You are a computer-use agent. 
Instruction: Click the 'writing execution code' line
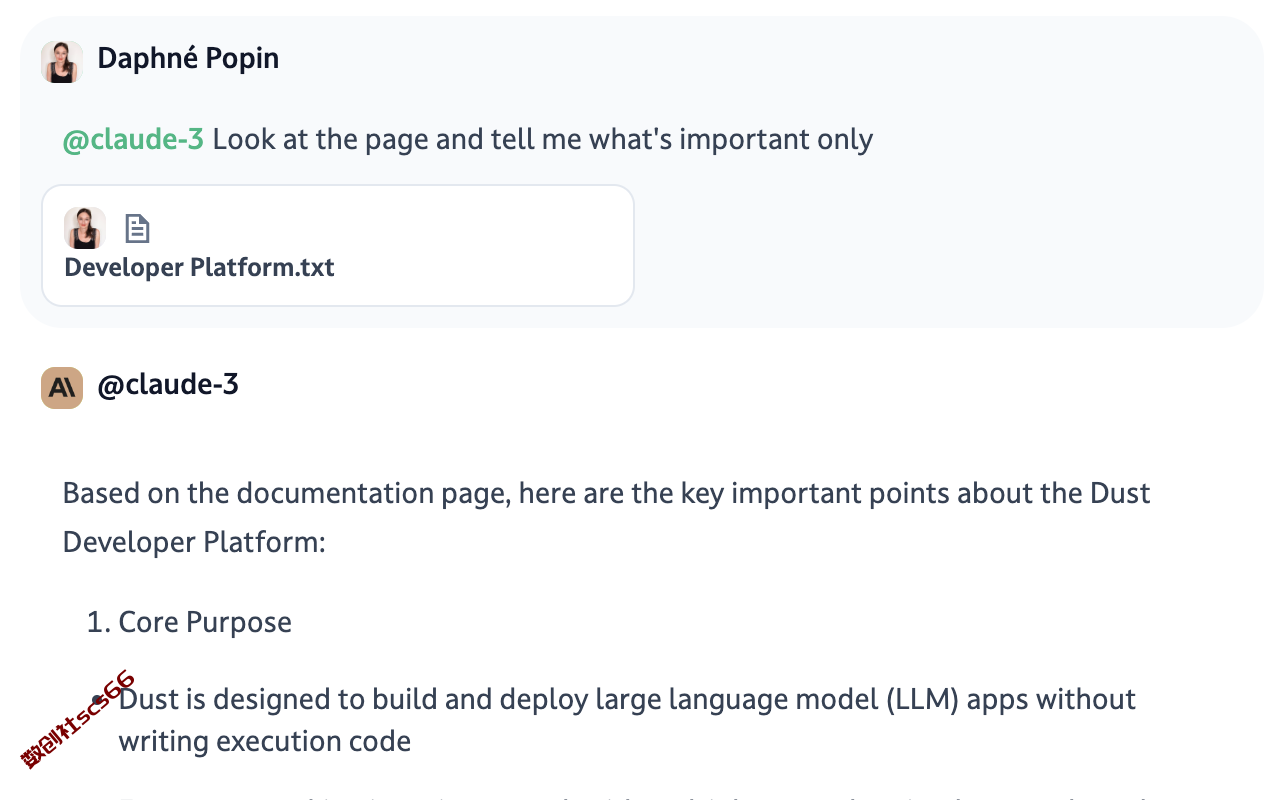265,742
